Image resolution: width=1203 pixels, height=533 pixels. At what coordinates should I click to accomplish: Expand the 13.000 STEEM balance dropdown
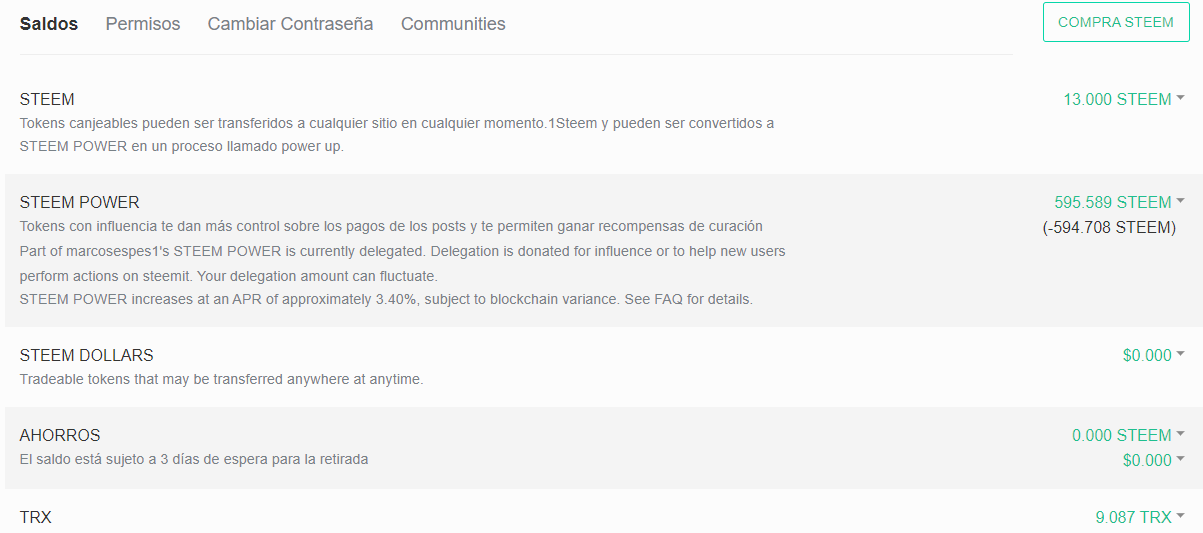click(x=1124, y=99)
